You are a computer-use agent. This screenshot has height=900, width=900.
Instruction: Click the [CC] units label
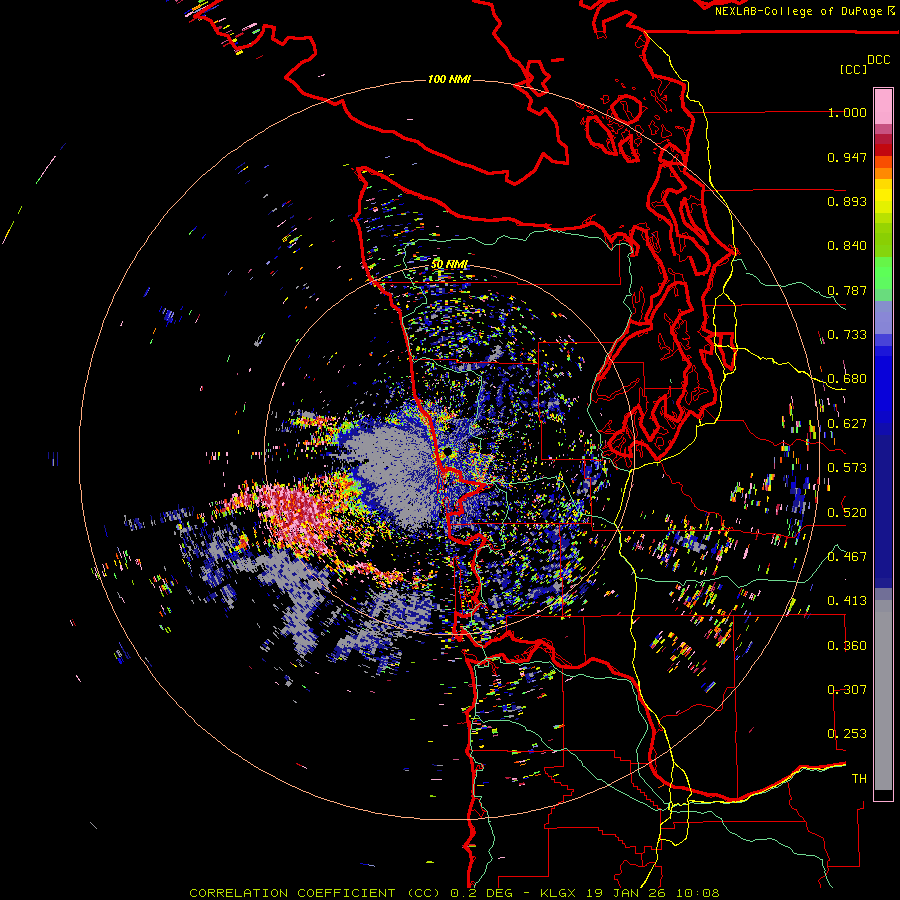pyautogui.click(x=853, y=69)
